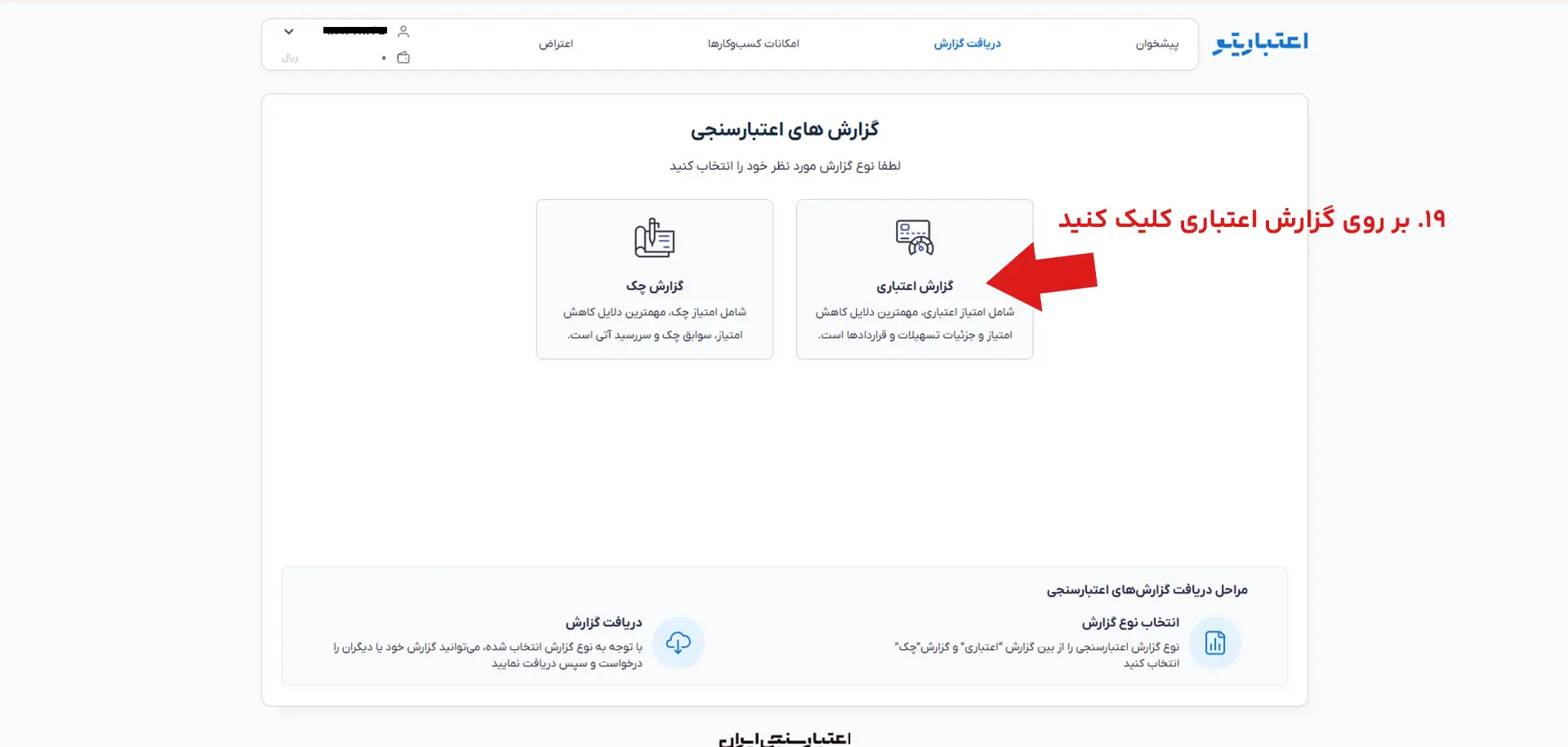Select the گزارش اعتباری card title
This screenshot has width=1568, height=747.
(x=915, y=287)
